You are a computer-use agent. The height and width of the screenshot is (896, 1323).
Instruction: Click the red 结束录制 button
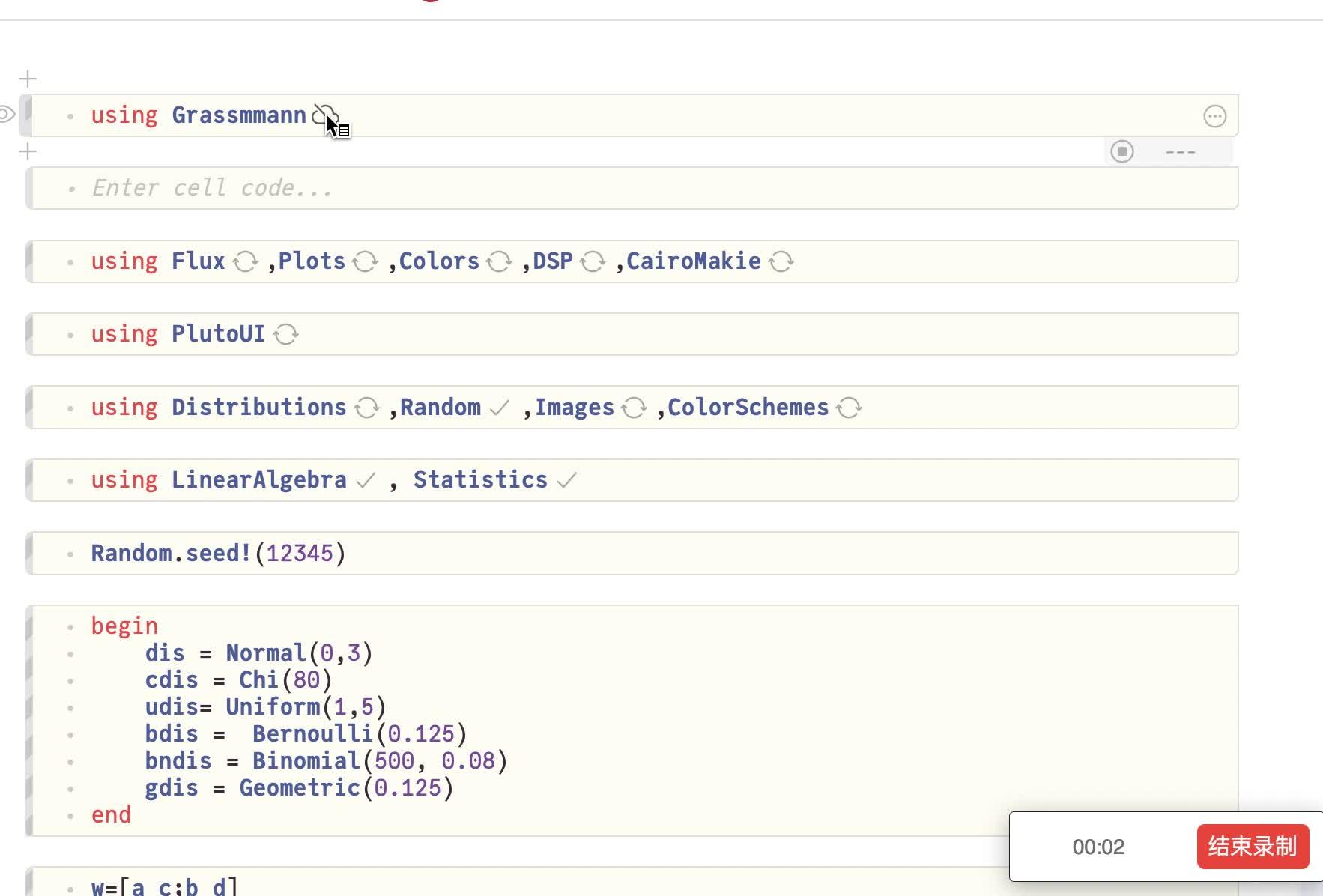coord(1252,847)
